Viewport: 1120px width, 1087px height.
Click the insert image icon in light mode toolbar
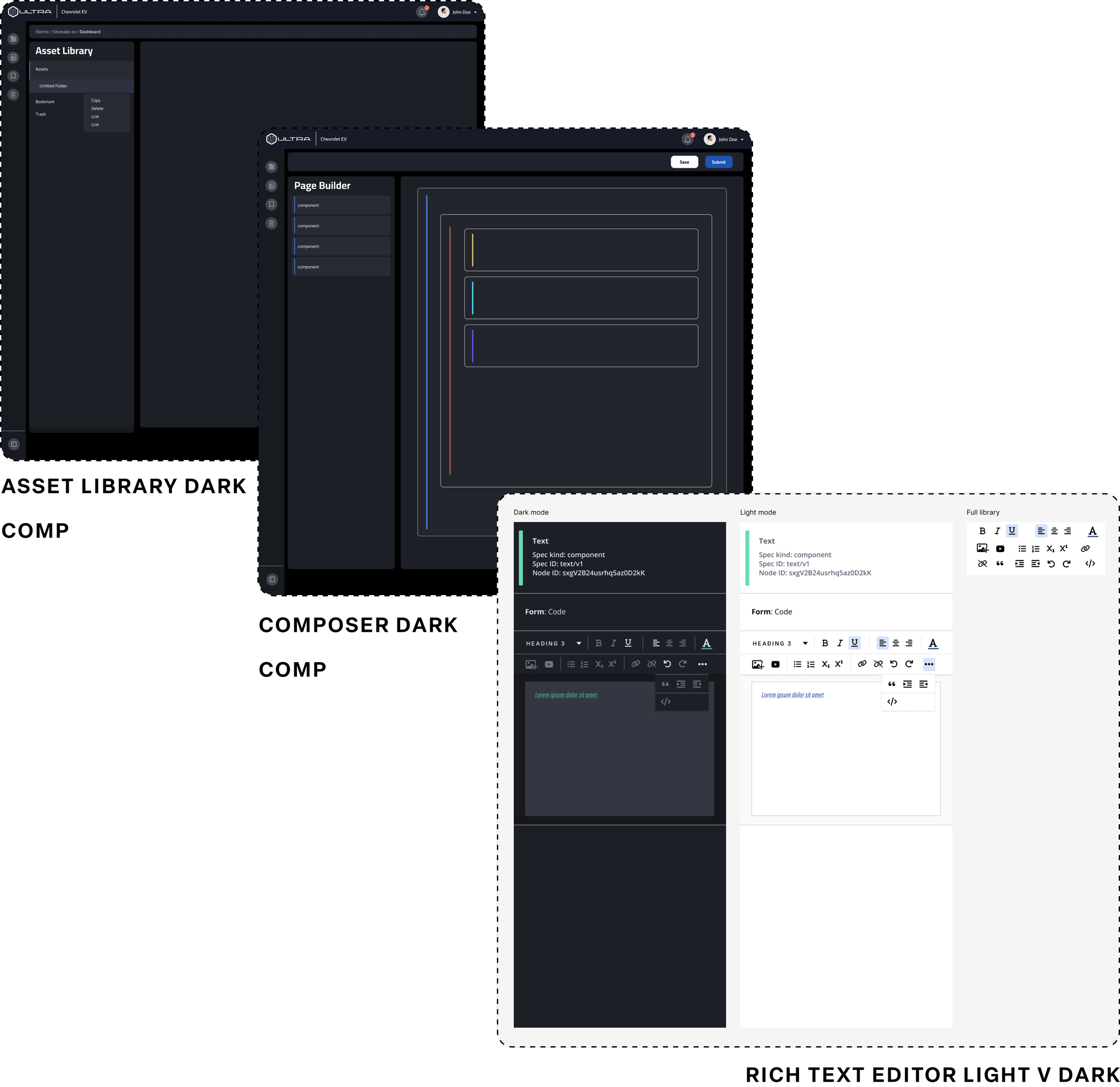click(758, 664)
